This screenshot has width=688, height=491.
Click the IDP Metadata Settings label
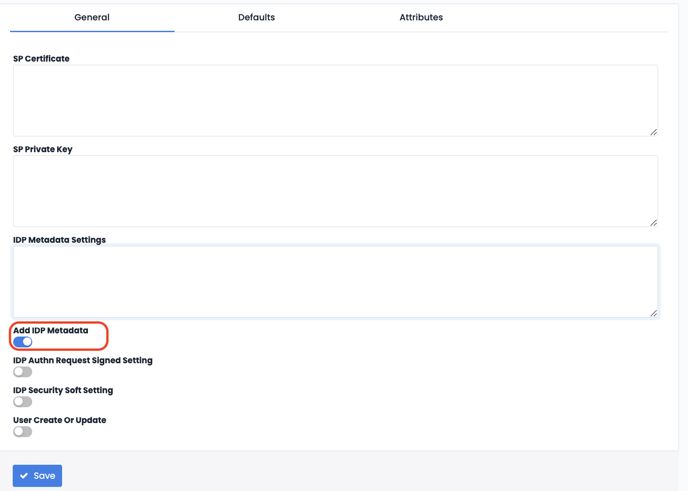point(59,240)
